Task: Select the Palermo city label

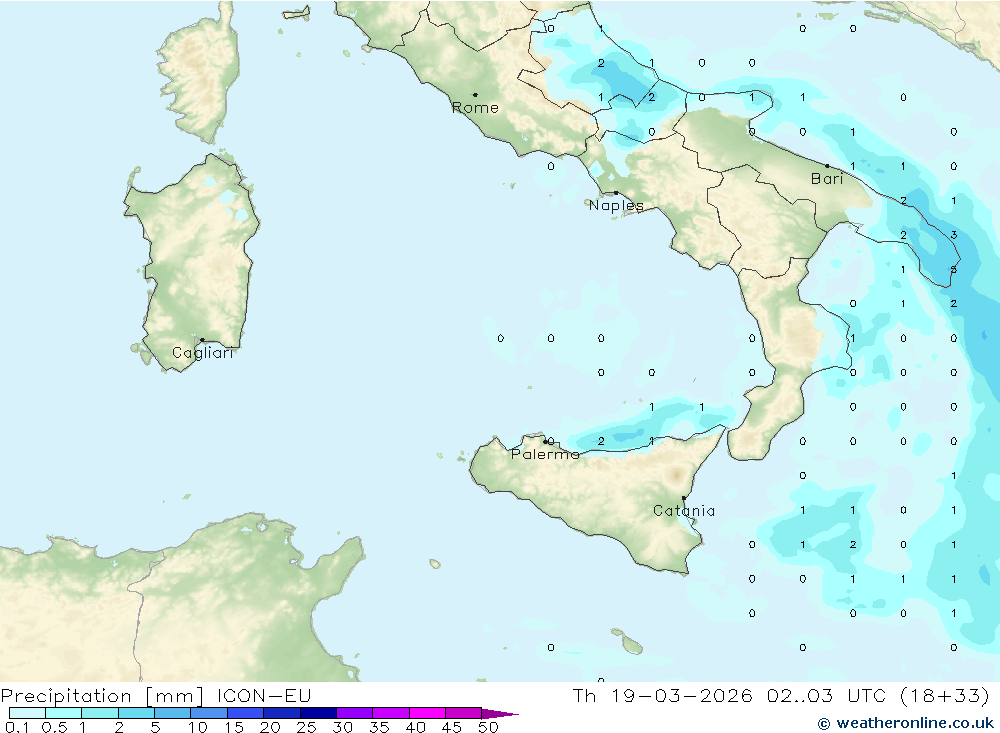Action: 545,454
